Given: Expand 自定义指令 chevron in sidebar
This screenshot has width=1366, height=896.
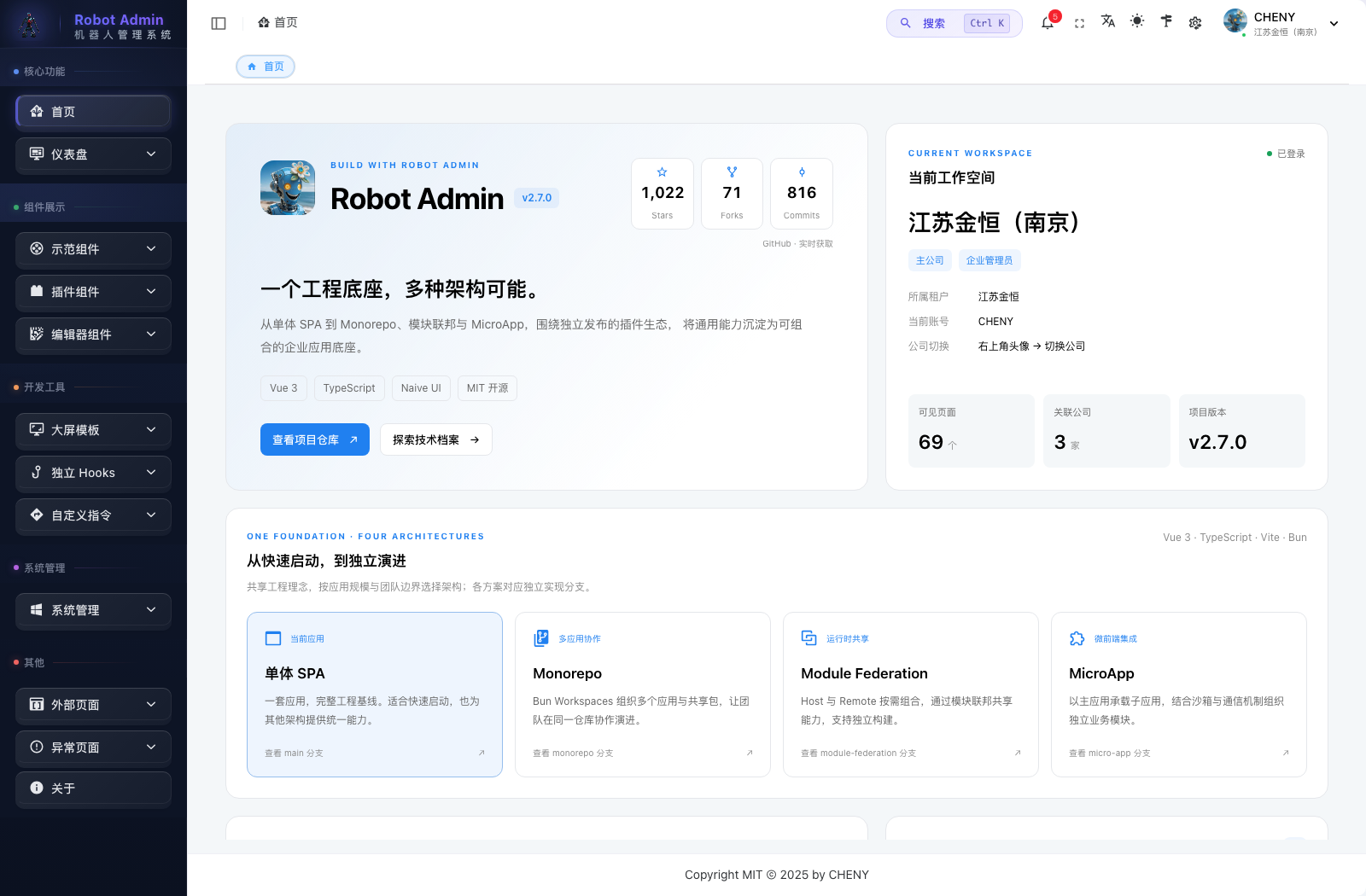Looking at the screenshot, I should pos(151,515).
